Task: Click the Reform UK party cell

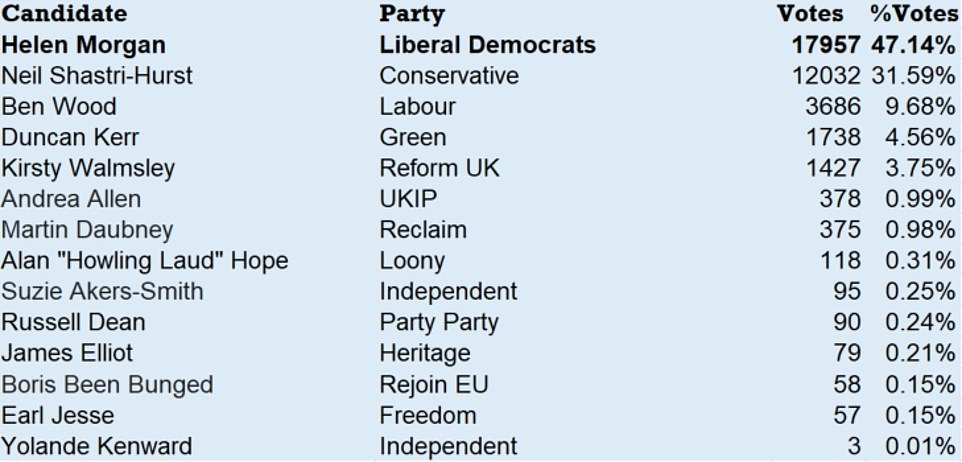Action: tap(439, 168)
